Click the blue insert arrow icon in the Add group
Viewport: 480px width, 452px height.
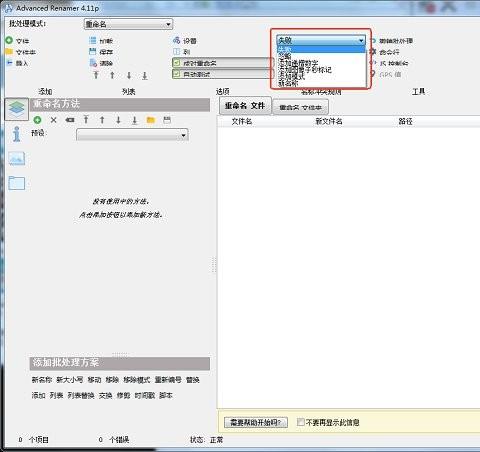click(9, 63)
